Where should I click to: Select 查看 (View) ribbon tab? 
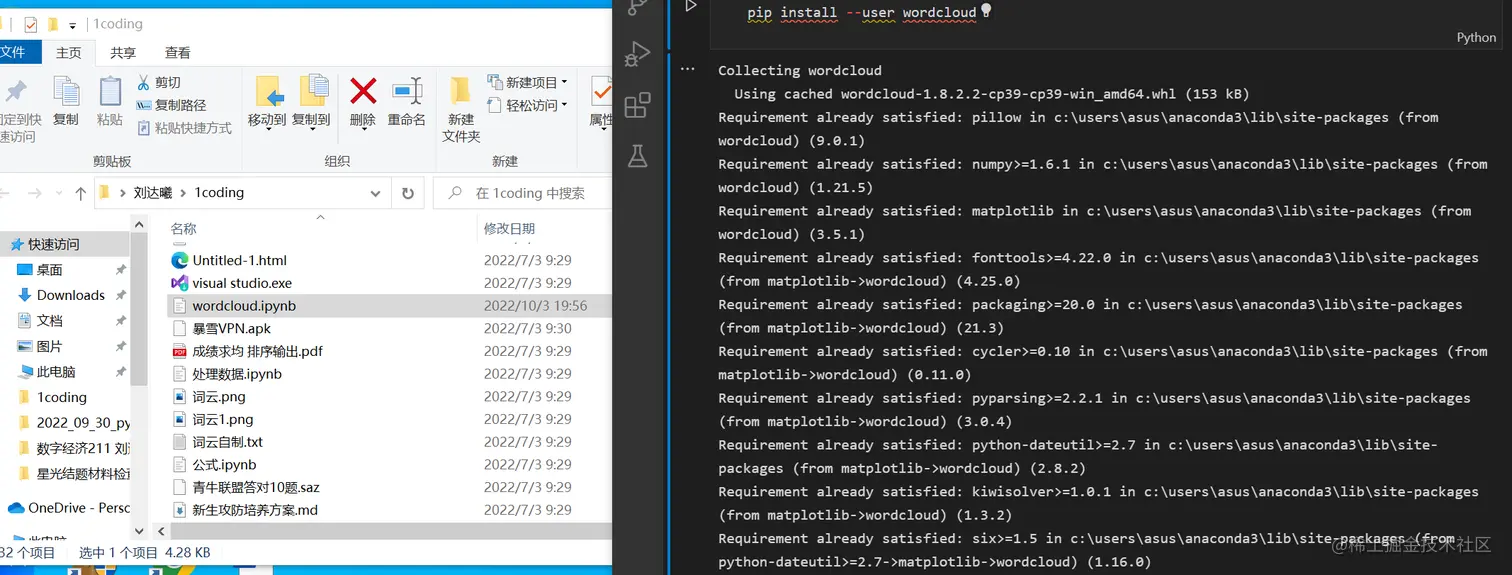pos(178,53)
